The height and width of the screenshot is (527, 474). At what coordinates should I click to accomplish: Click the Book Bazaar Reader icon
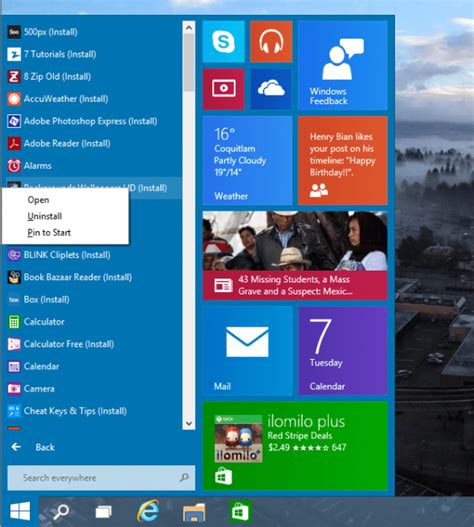point(14,277)
